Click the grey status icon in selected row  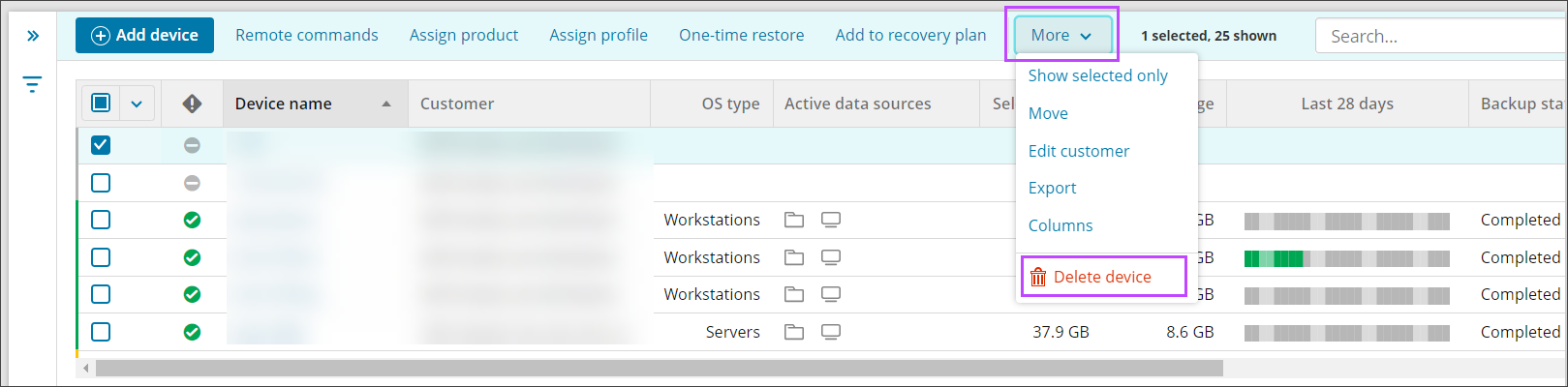click(192, 145)
